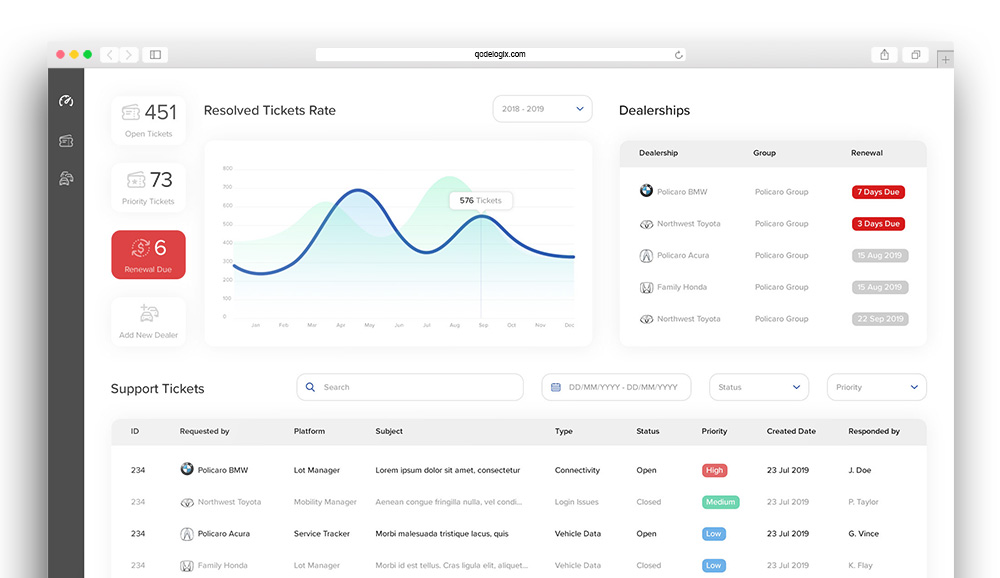1000x578 pixels.
Task: Open the Status filter dropdown
Action: (758, 387)
